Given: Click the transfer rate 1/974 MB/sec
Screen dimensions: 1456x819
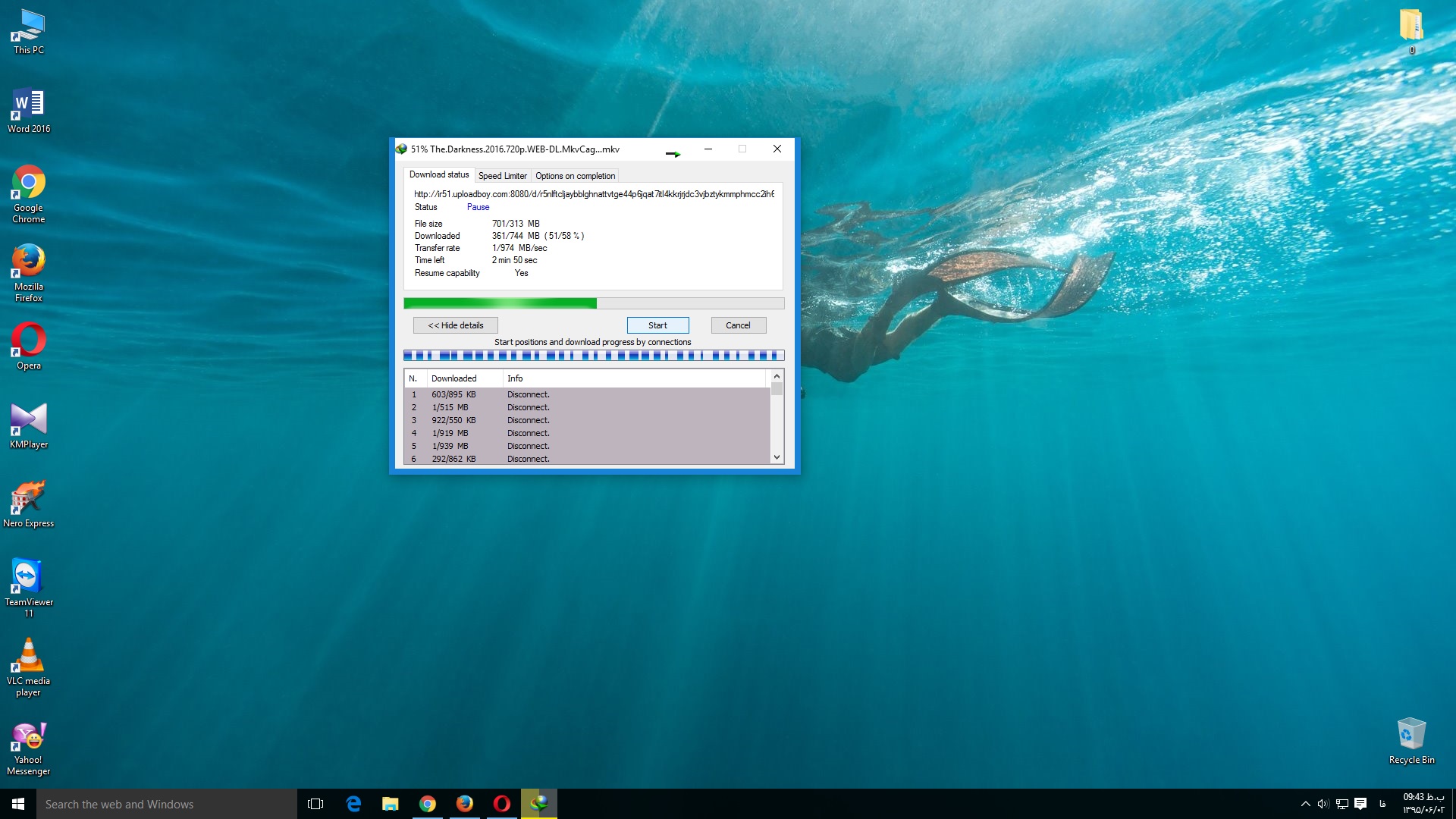Looking at the screenshot, I should click(x=519, y=248).
